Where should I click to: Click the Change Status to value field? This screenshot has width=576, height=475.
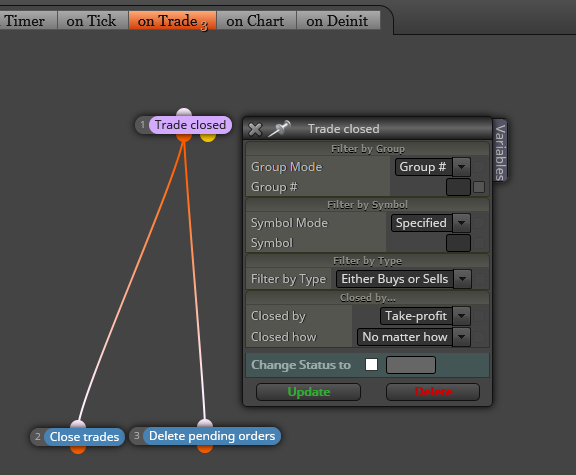(411, 365)
